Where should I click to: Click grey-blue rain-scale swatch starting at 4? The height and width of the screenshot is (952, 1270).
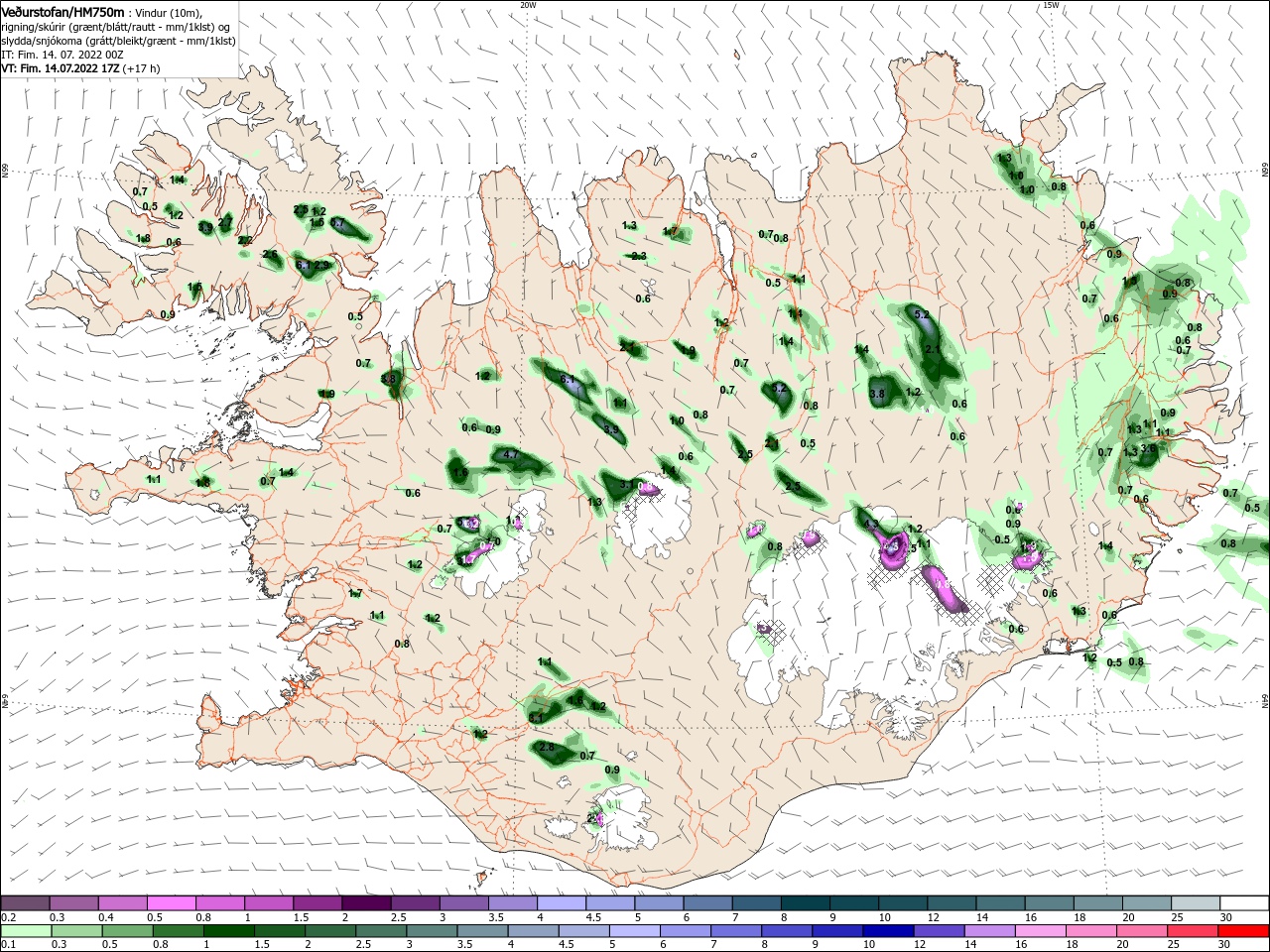(x=533, y=931)
